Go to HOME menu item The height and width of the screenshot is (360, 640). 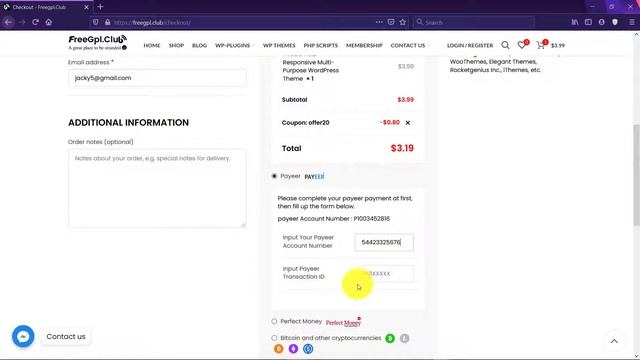point(152,45)
